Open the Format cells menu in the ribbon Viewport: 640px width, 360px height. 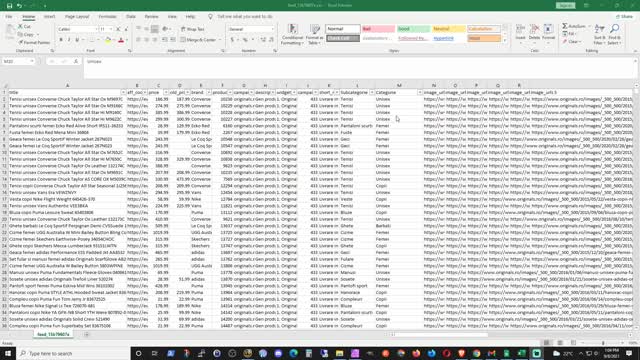(548, 33)
